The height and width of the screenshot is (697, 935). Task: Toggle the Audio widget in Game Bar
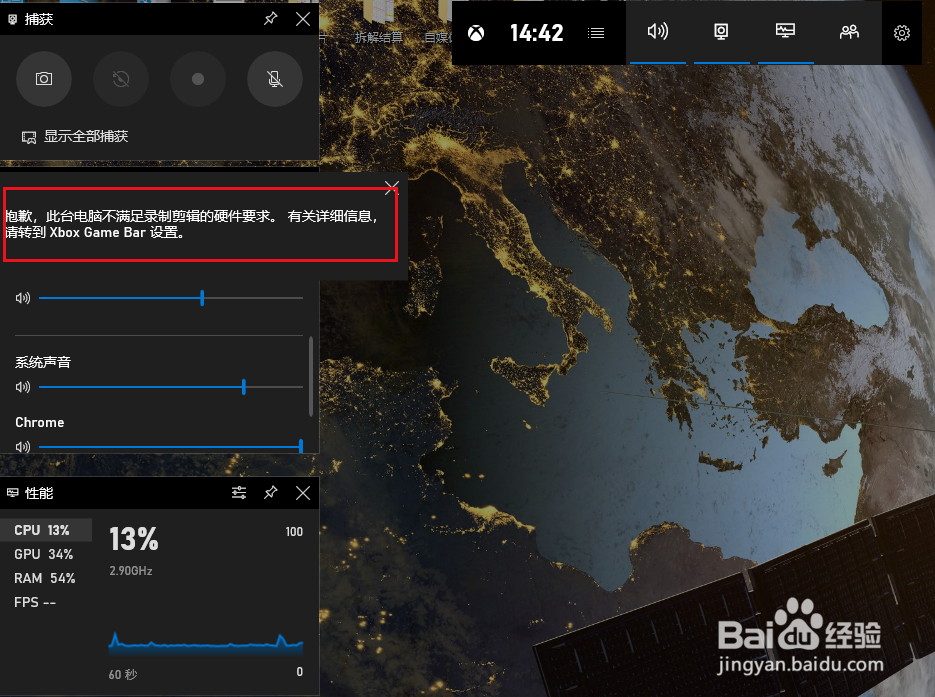658,32
